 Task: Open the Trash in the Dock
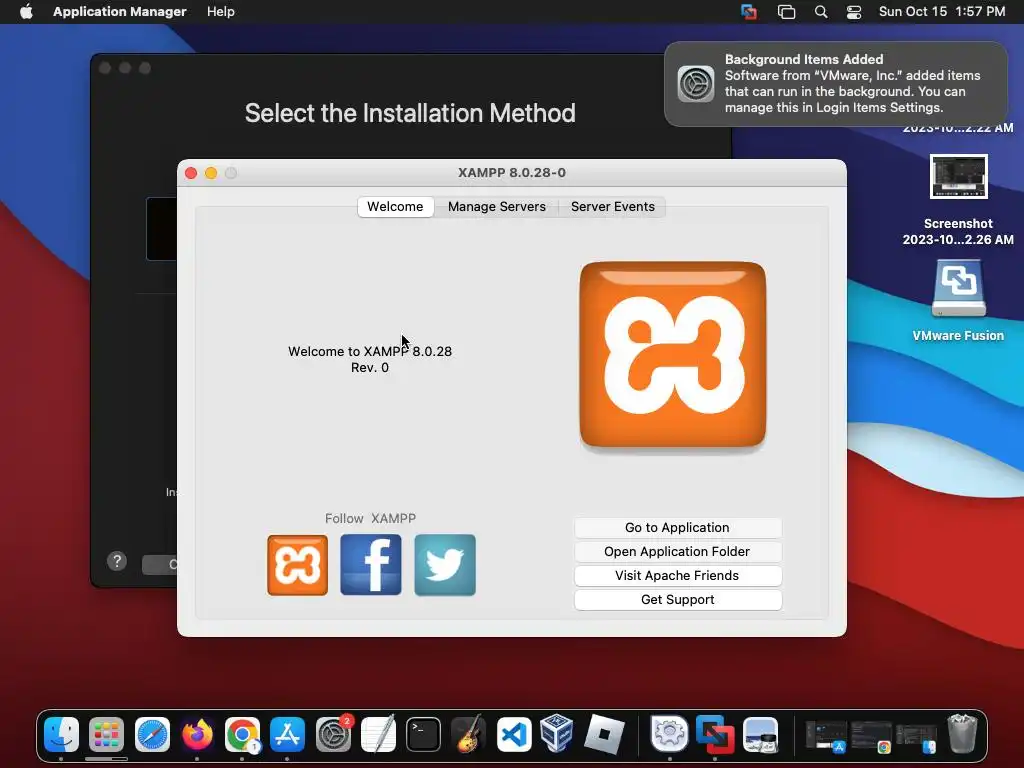pyautogui.click(x=962, y=734)
